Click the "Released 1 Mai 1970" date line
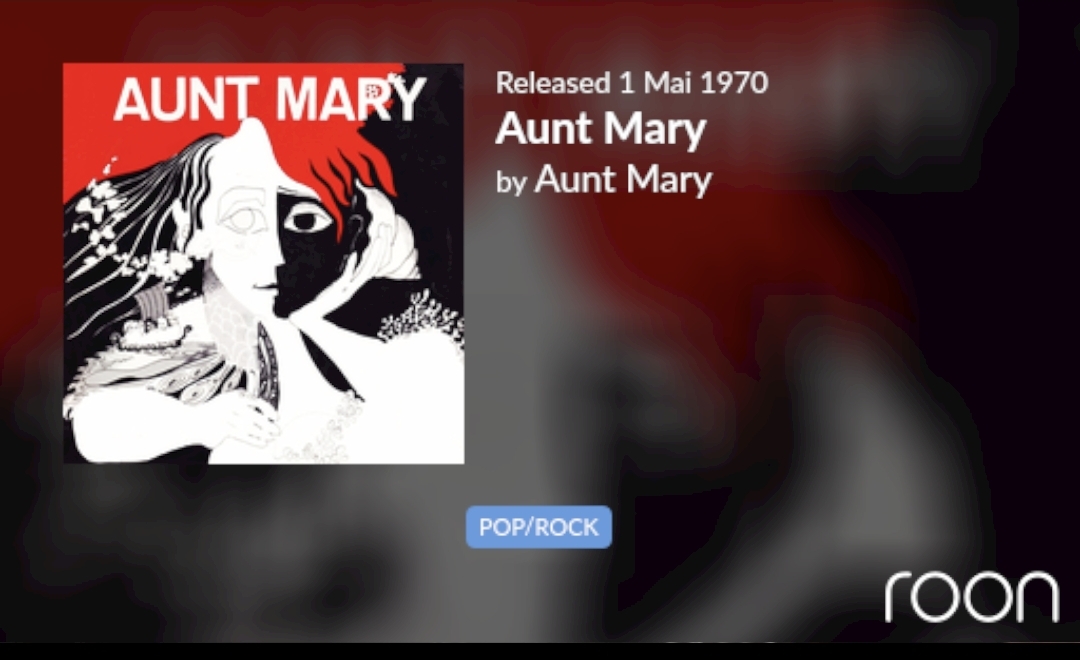Viewport: 1080px width, 660px height. (632, 83)
